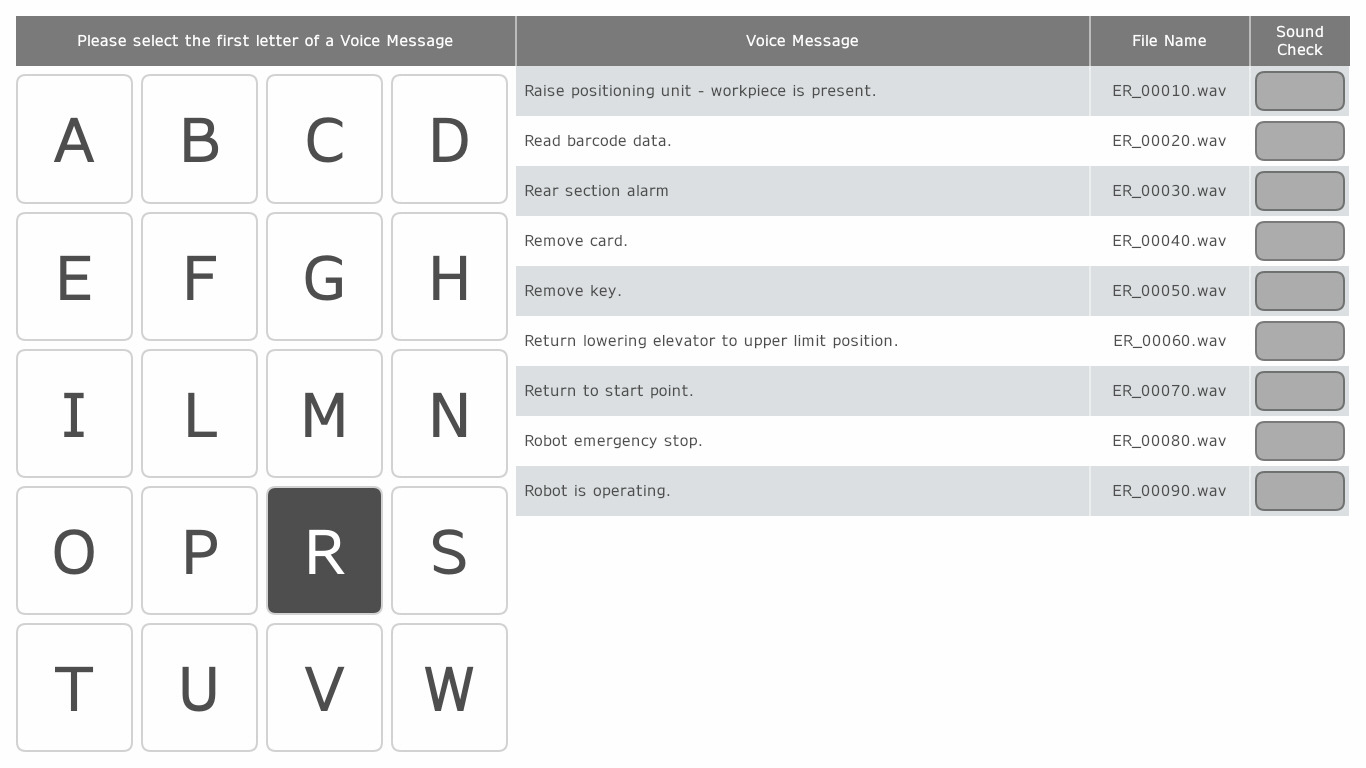
Task: Sound check the ER_00060.wav file
Action: point(1299,341)
